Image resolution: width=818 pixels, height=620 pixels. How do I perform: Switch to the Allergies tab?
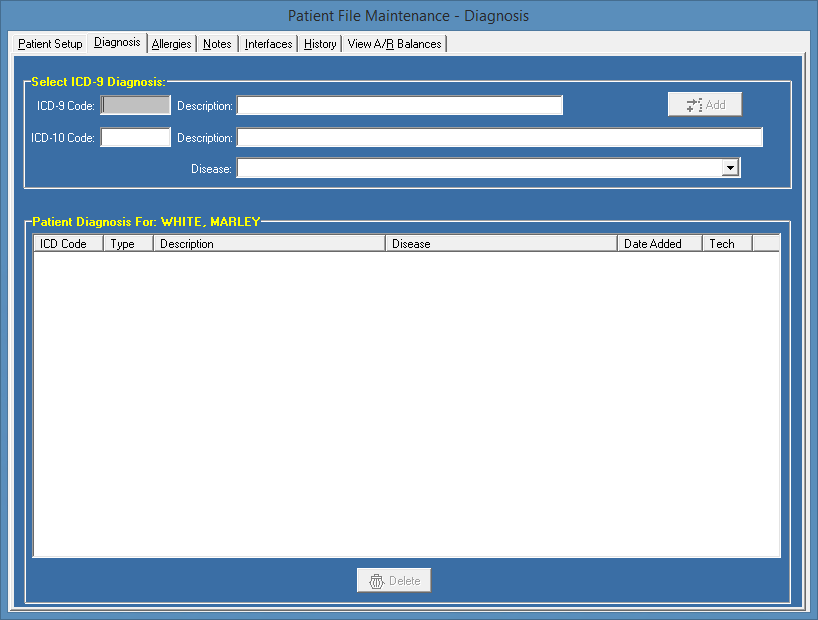point(171,44)
